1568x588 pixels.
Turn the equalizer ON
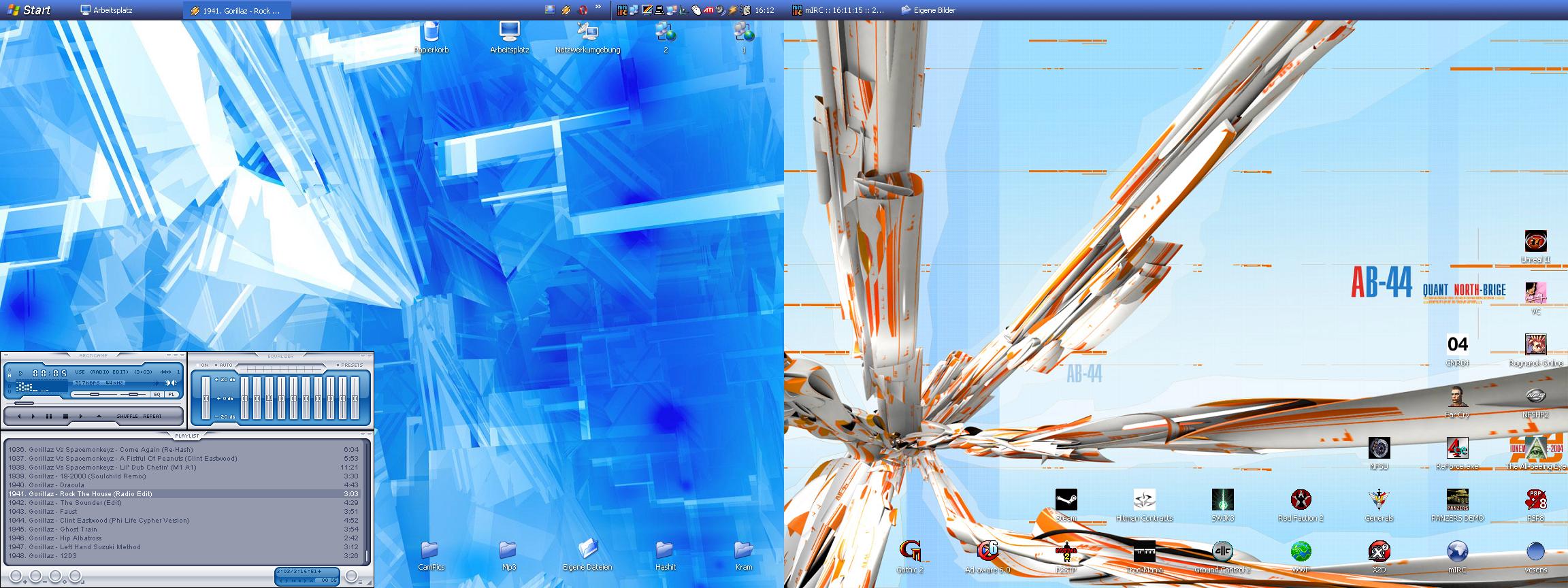click(x=202, y=365)
